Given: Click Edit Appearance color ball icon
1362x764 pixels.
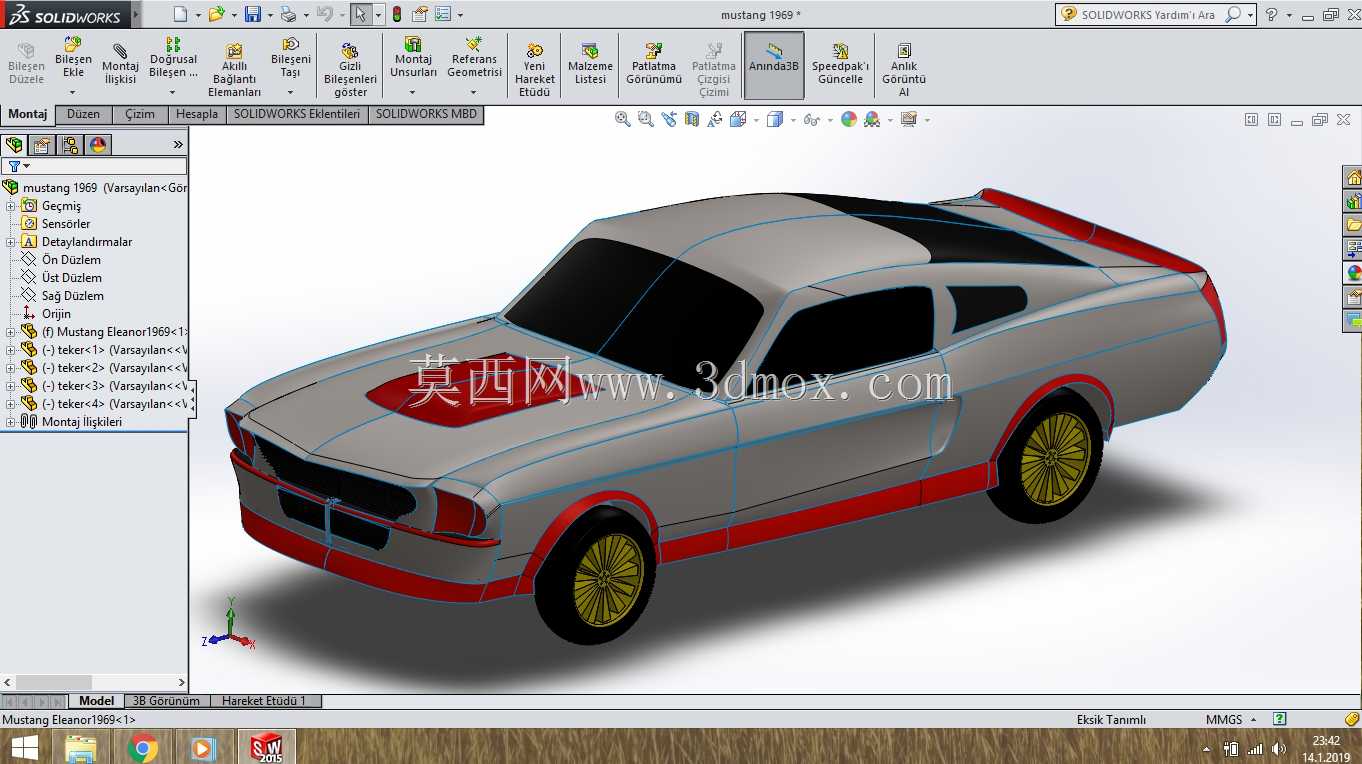Looking at the screenshot, I should [849, 119].
